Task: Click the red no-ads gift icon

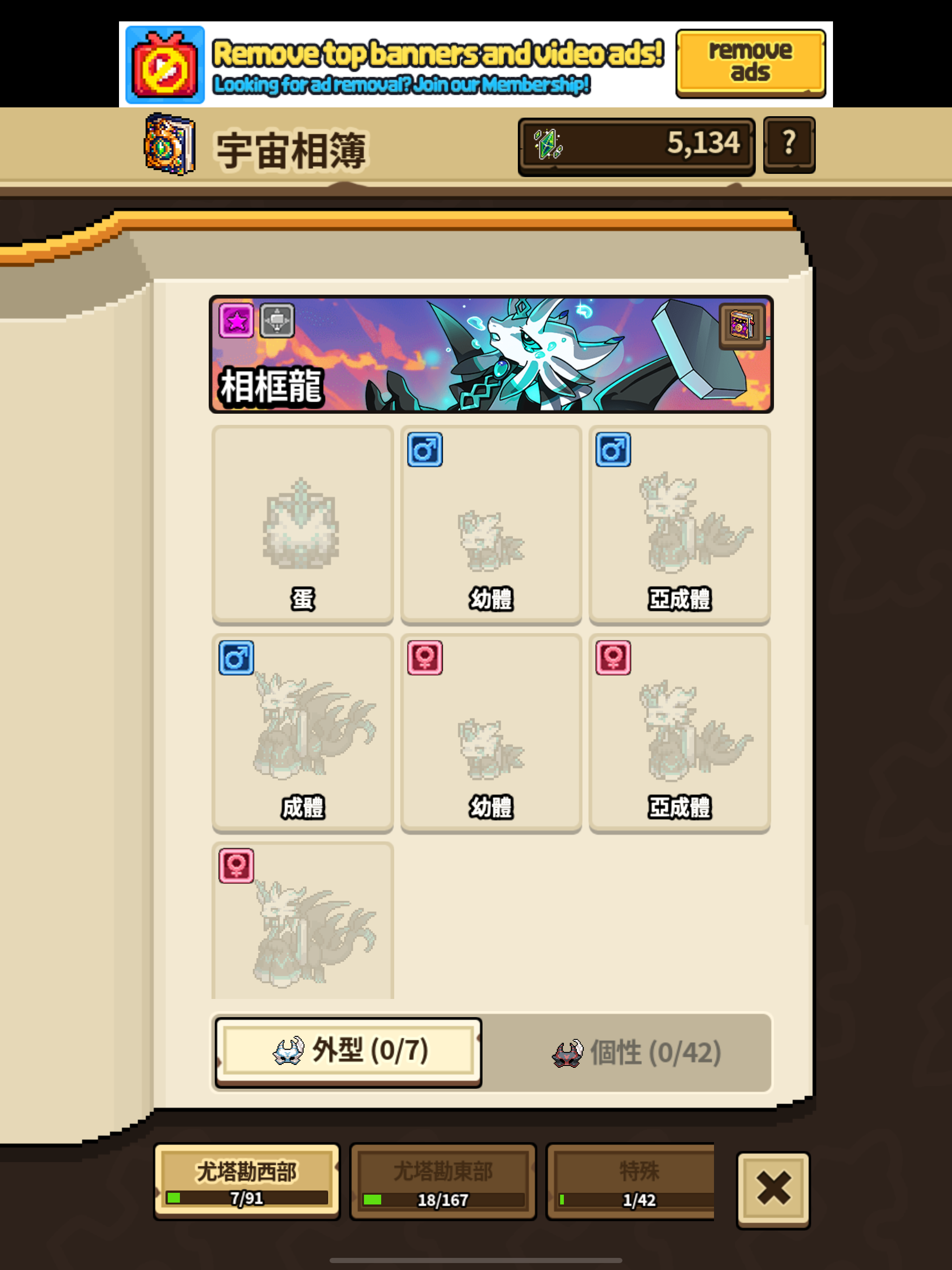Action: click(x=165, y=65)
